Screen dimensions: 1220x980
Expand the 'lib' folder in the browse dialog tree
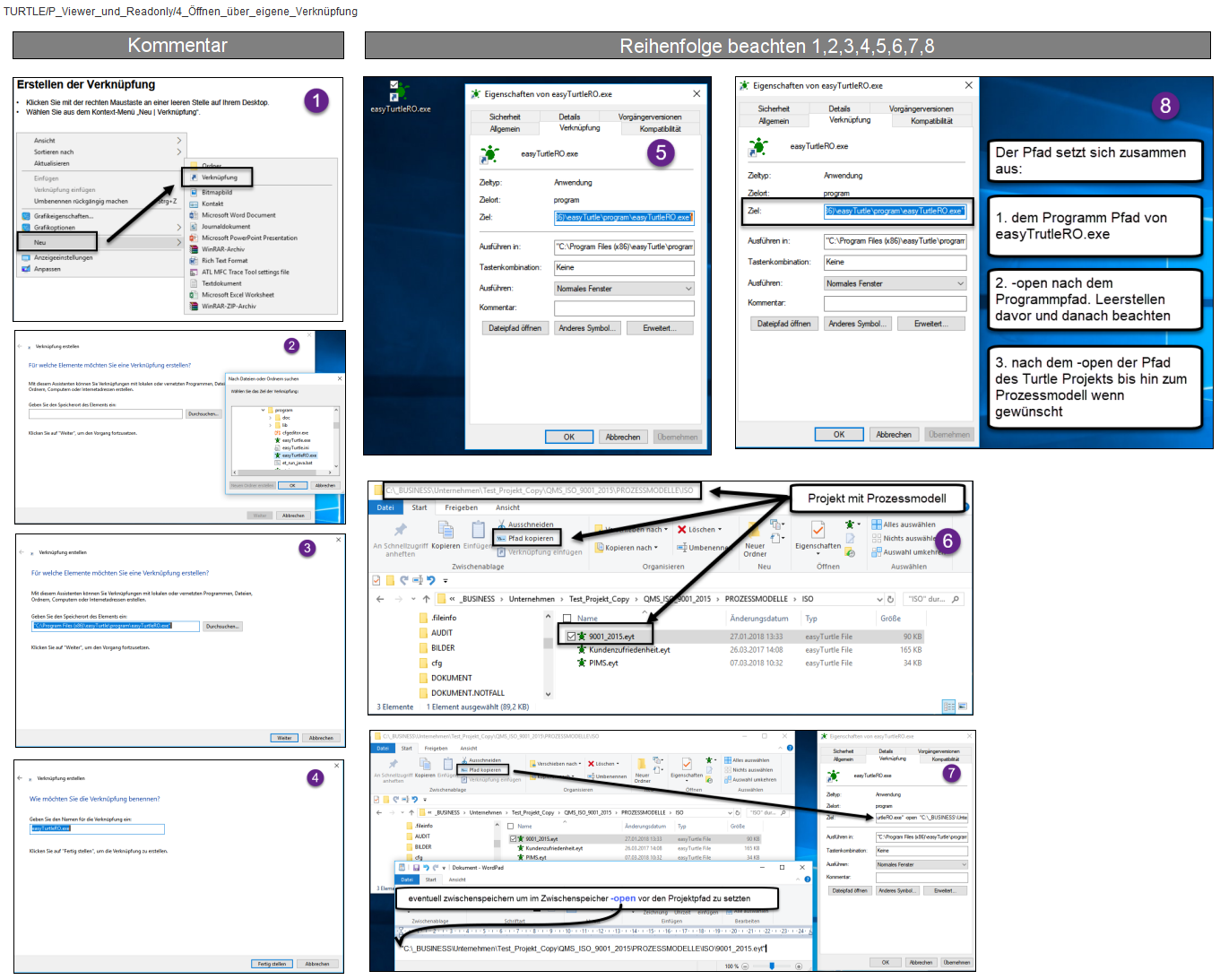click(x=271, y=425)
